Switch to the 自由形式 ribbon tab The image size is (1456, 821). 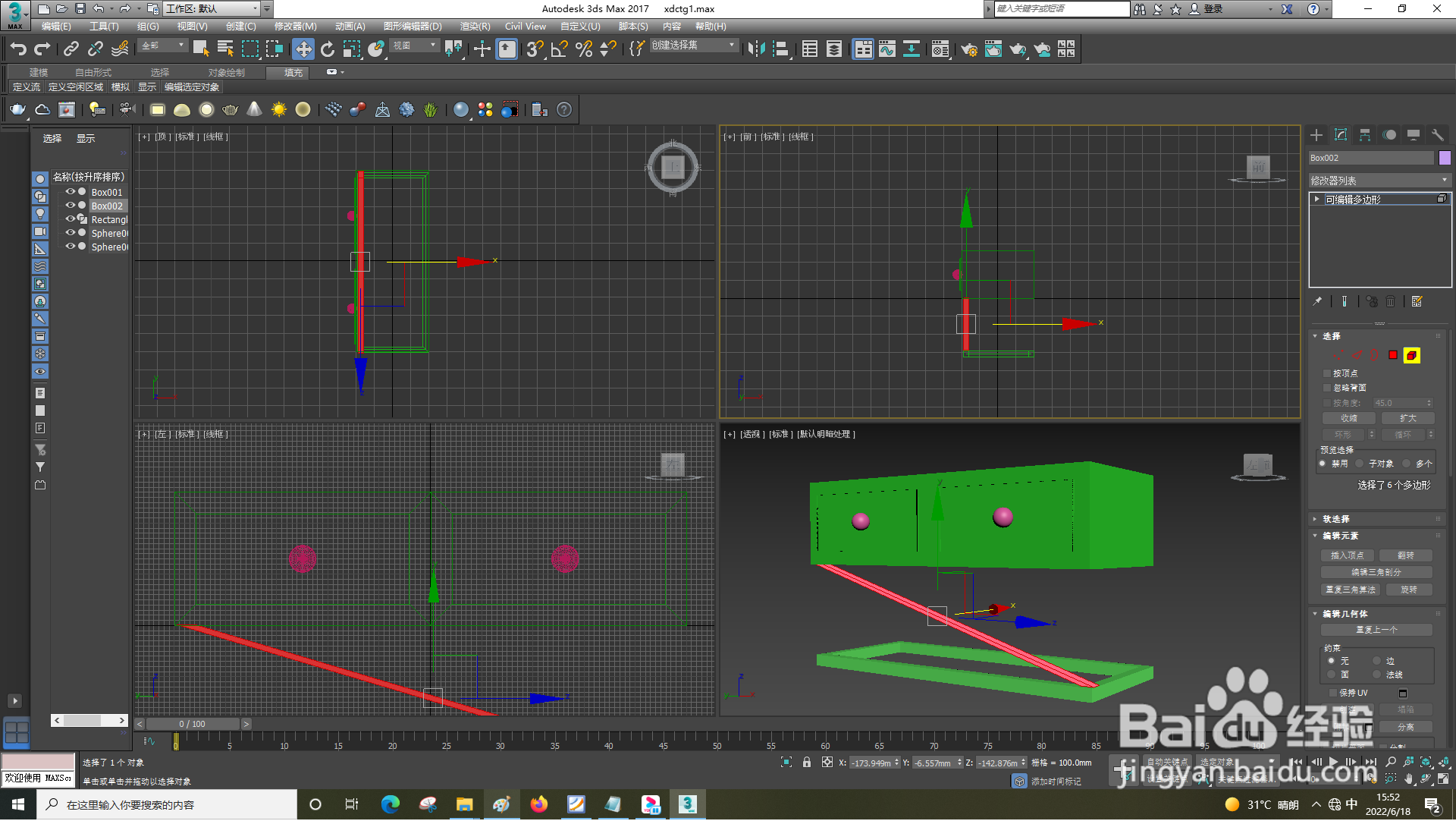click(93, 73)
